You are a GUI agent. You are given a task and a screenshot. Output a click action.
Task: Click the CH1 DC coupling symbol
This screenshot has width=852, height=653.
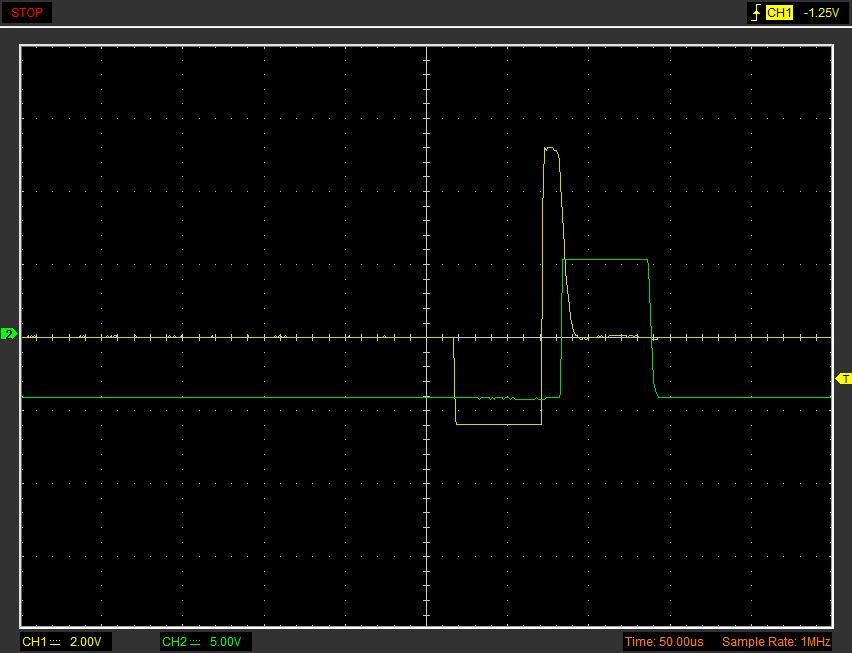coord(55,642)
